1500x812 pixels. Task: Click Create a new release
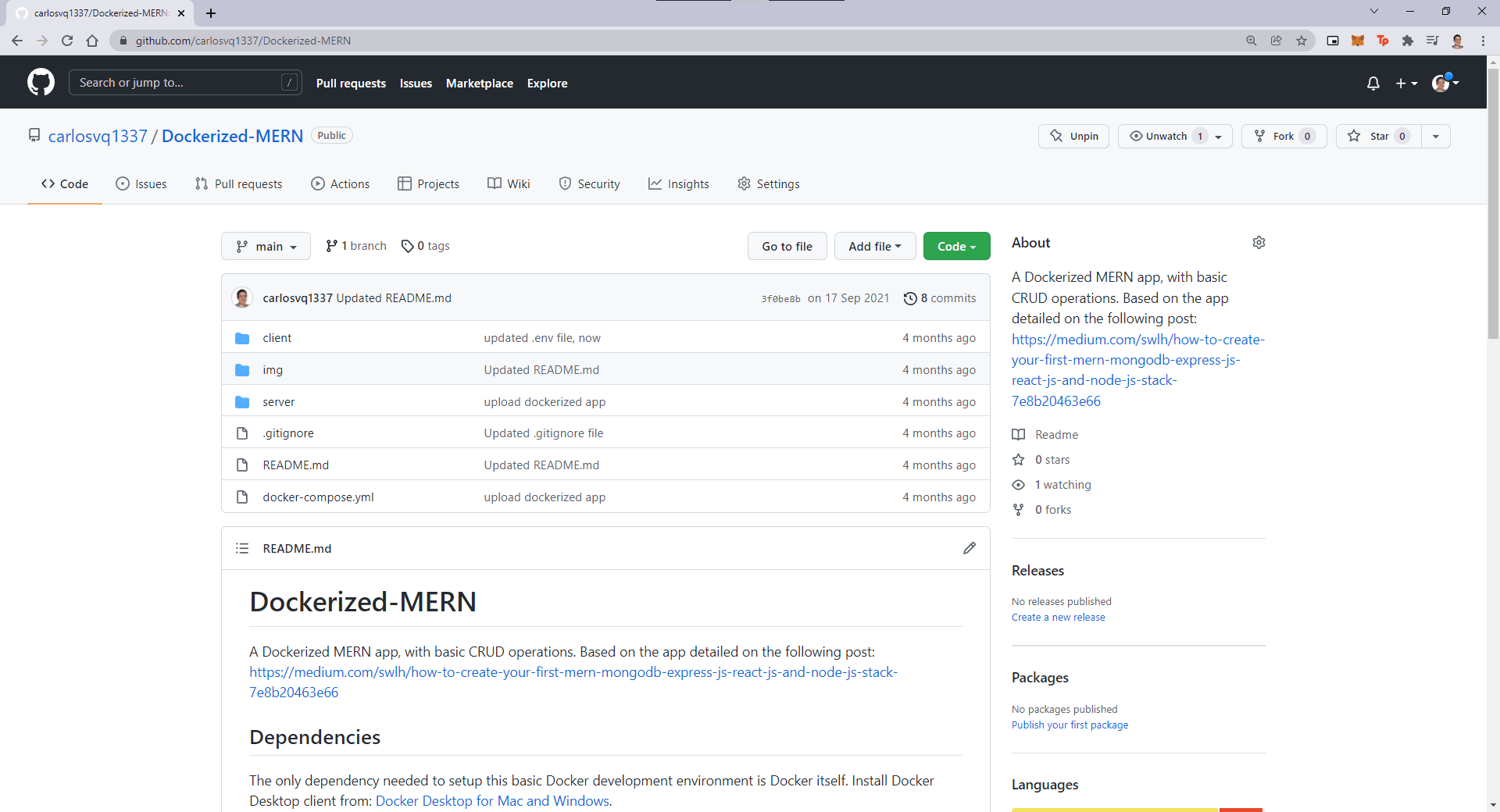click(1058, 617)
